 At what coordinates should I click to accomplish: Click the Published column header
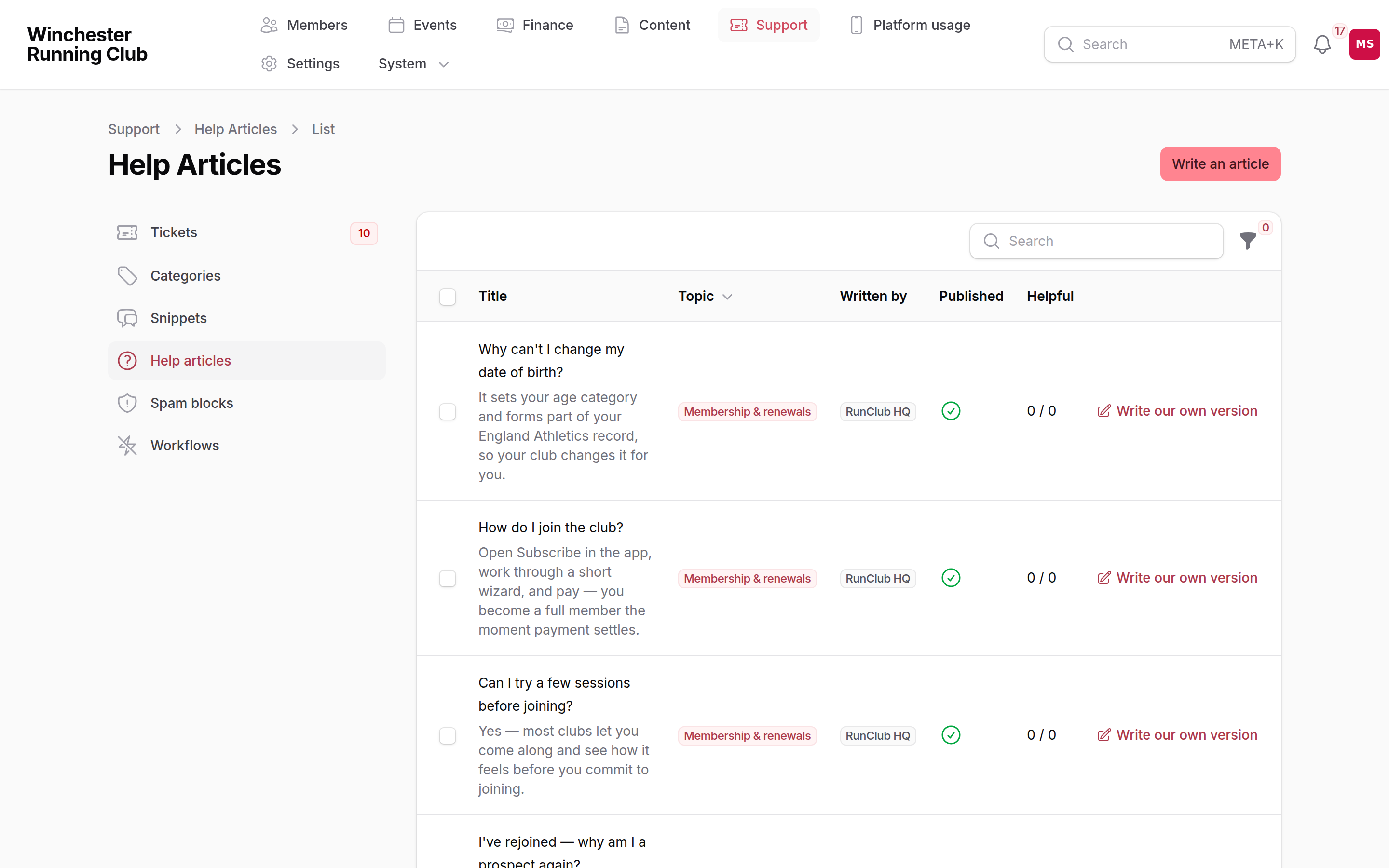click(x=970, y=296)
